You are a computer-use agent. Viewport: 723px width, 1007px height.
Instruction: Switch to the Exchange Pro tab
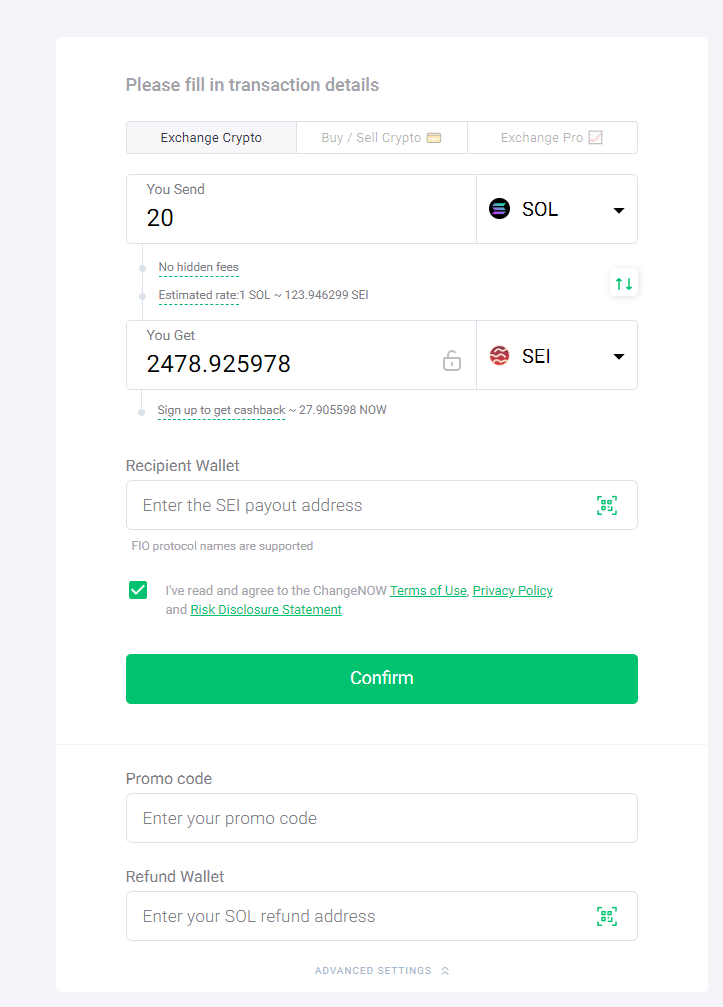(552, 138)
